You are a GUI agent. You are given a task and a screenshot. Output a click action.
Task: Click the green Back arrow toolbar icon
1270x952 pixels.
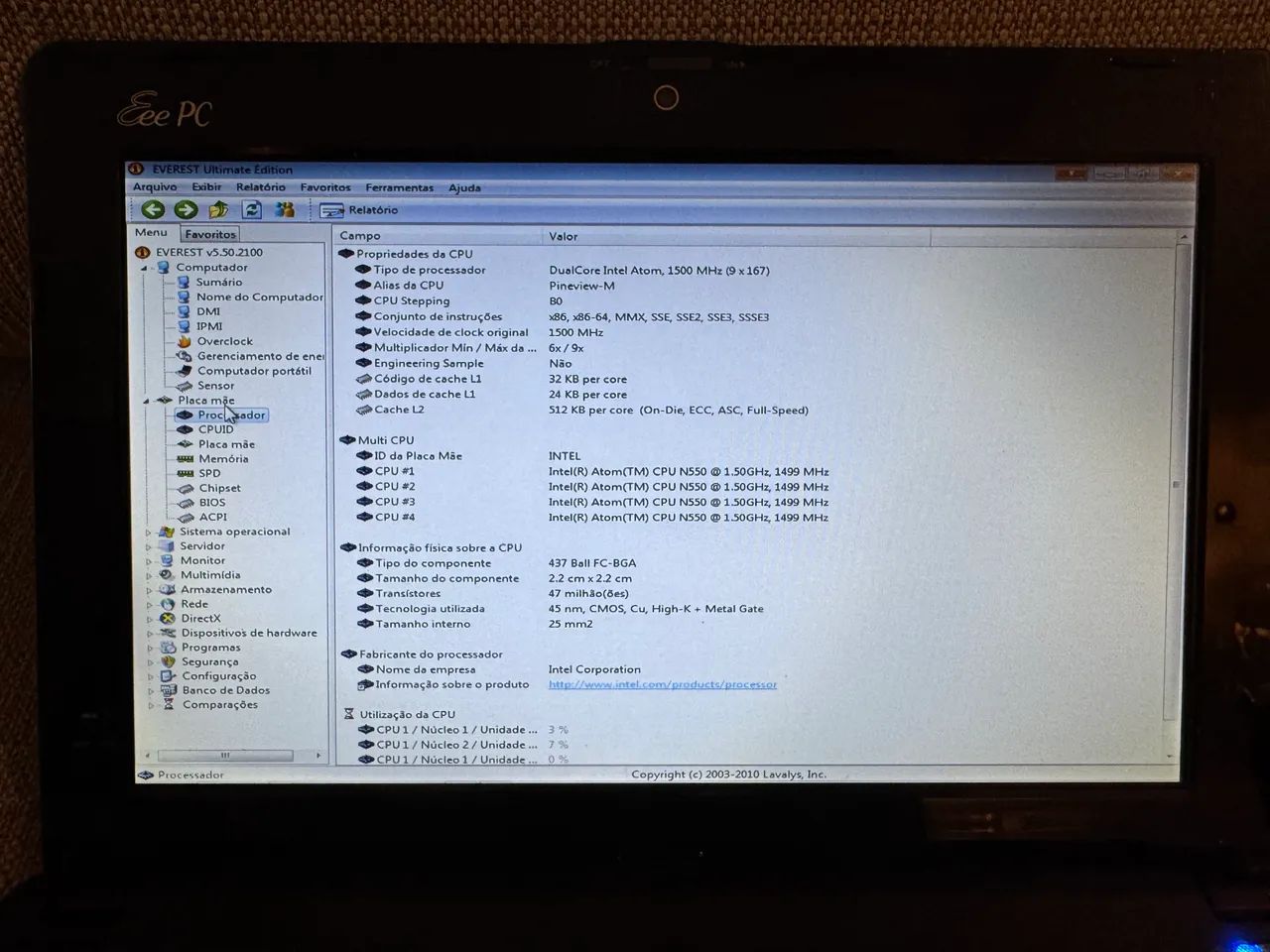[153, 209]
